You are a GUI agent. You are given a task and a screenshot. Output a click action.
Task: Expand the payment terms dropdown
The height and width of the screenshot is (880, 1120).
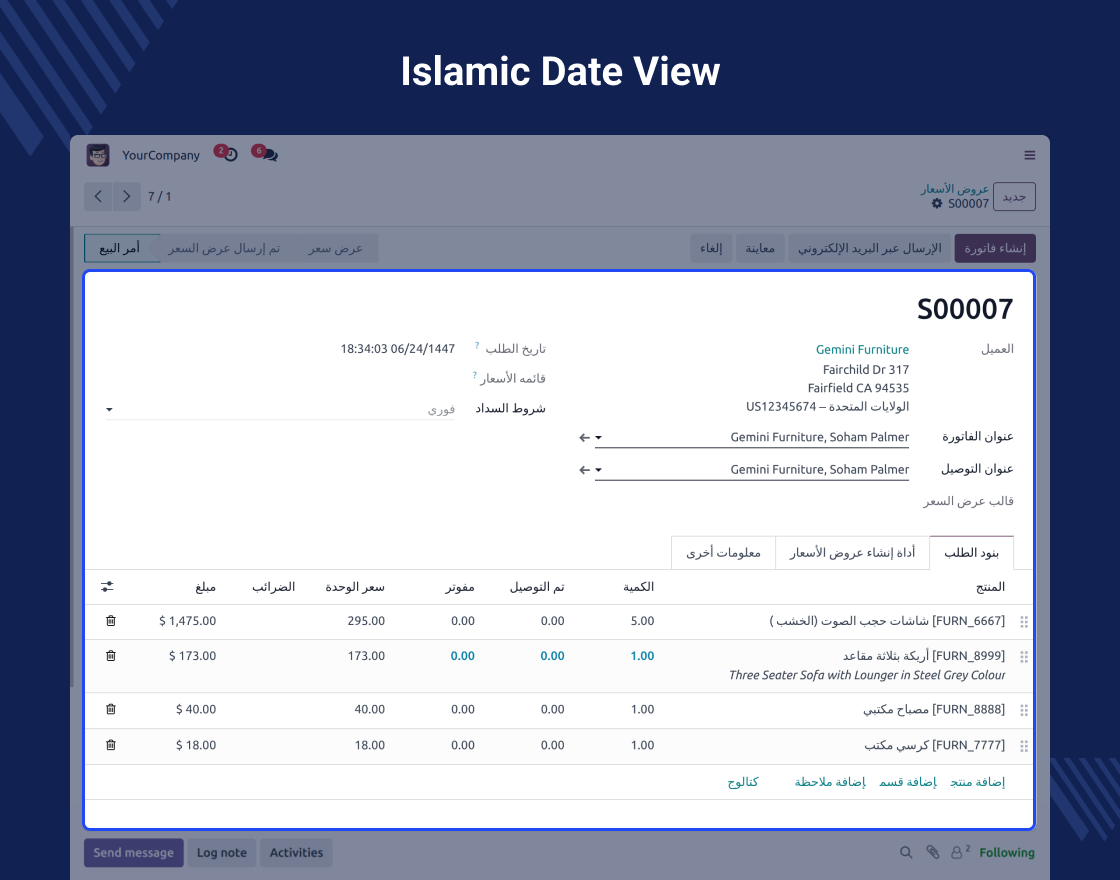110,410
